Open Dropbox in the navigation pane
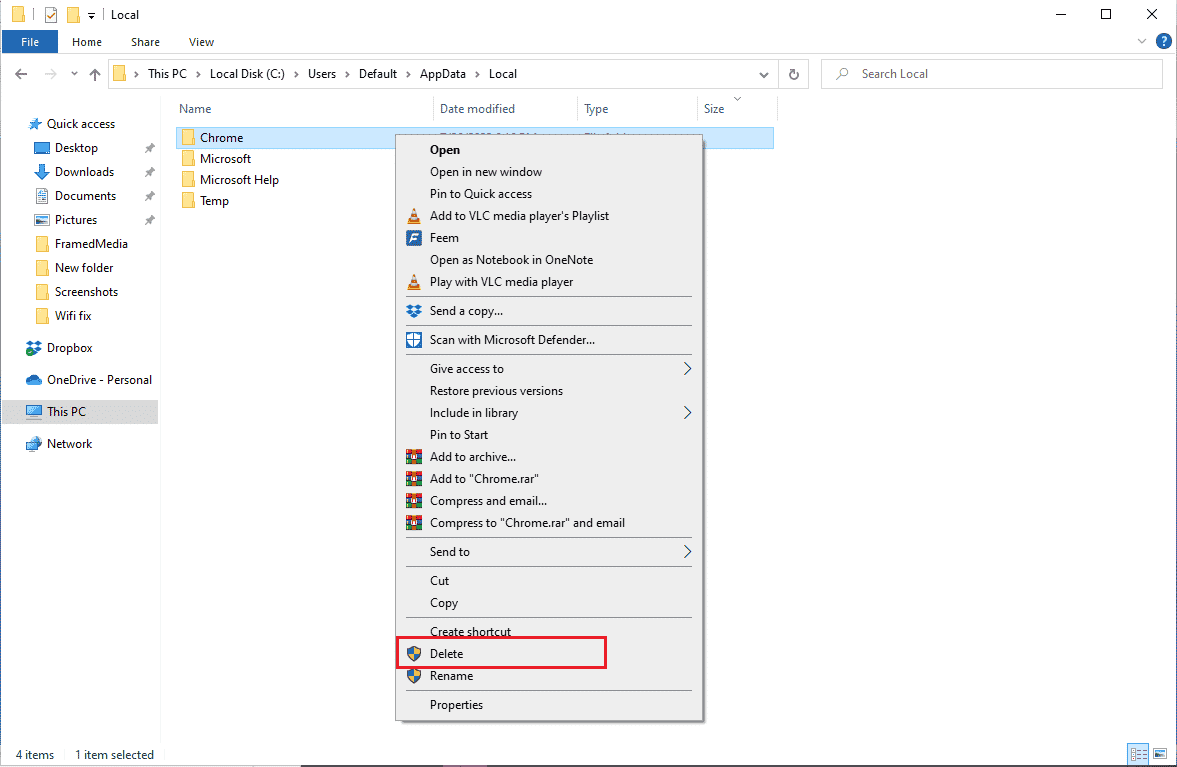1177x767 pixels. 69,348
